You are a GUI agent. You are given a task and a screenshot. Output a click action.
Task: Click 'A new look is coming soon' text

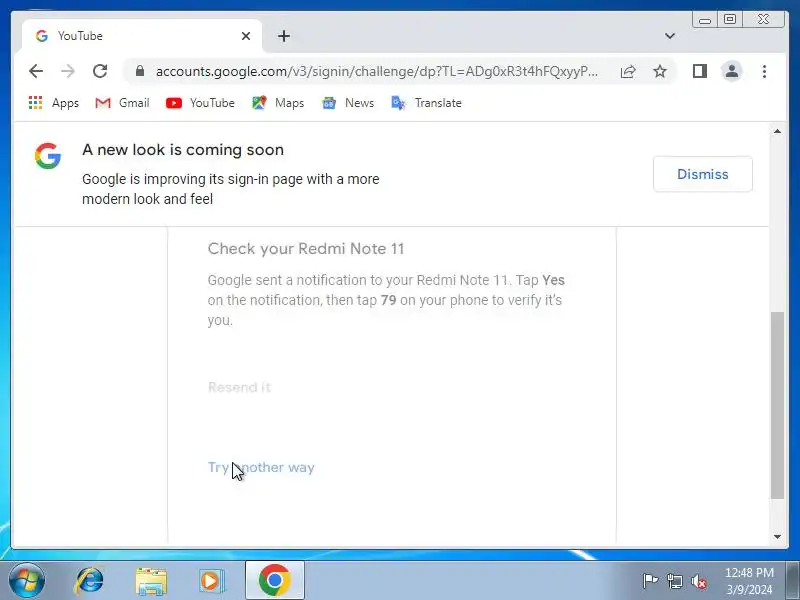[x=183, y=150]
